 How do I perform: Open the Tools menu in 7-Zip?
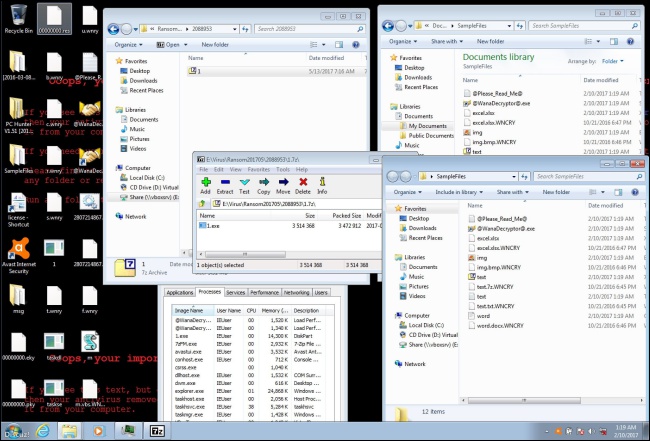coord(283,170)
